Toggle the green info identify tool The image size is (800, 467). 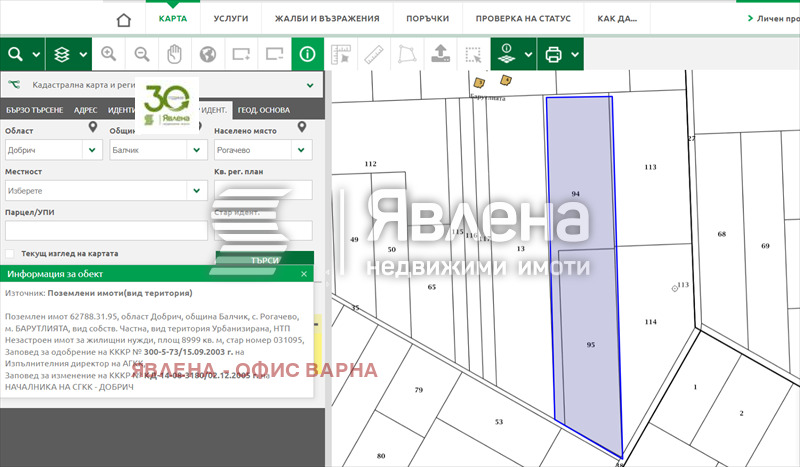[308, 54]
